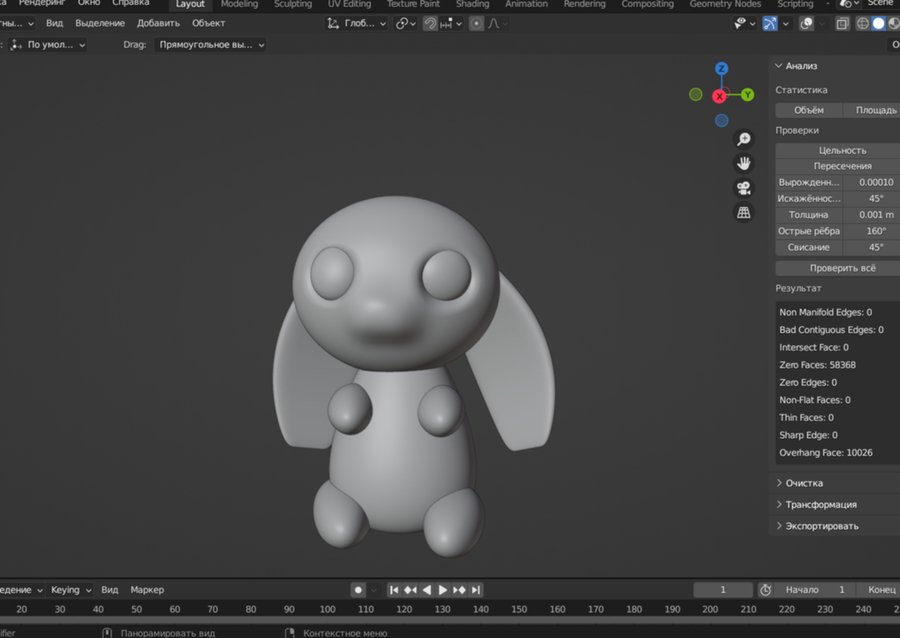Open the Sculpting workspace tab
The width and height of the screenshot is (900, 638).
click(293, 4)
